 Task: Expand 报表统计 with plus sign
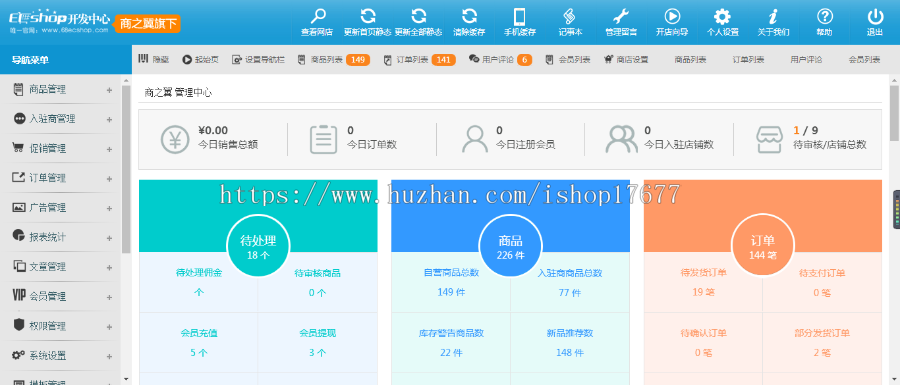pos(109,238)
